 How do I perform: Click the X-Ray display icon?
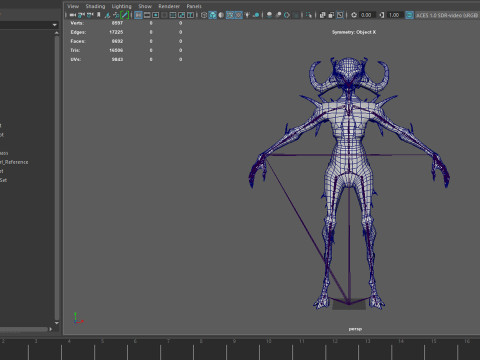[322, 15]
